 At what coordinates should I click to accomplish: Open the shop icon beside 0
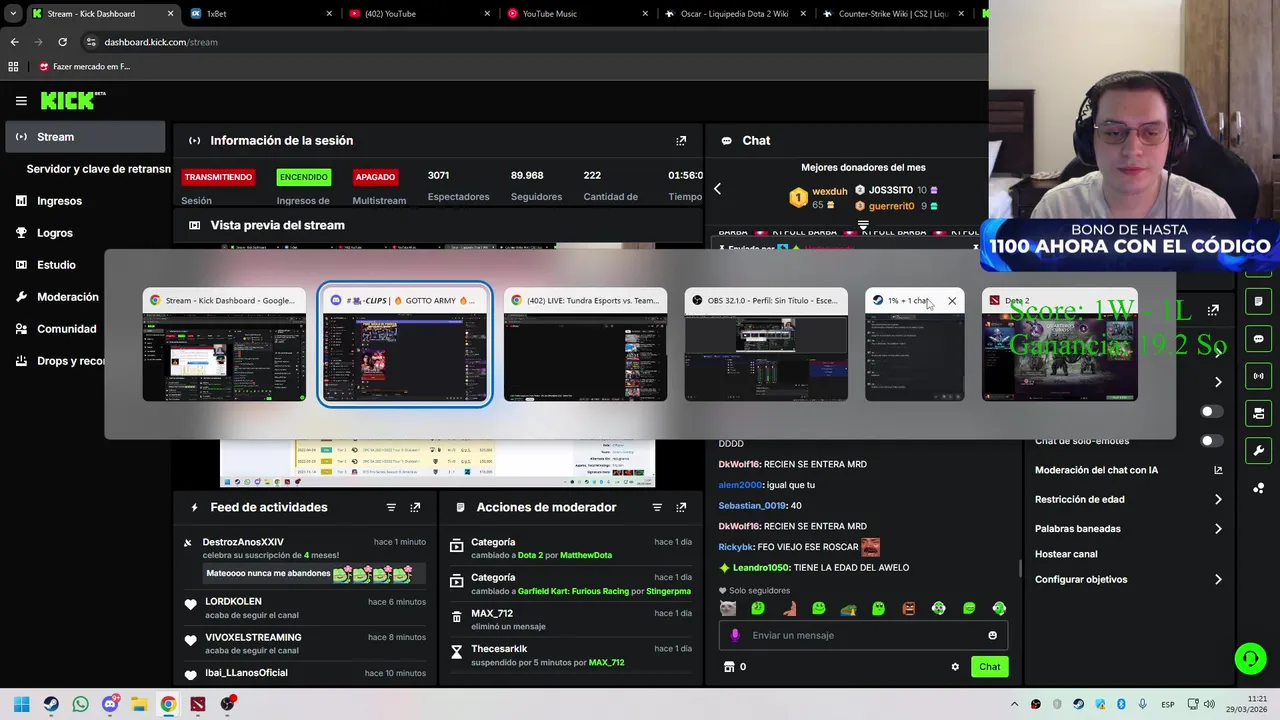click(729, 667)
